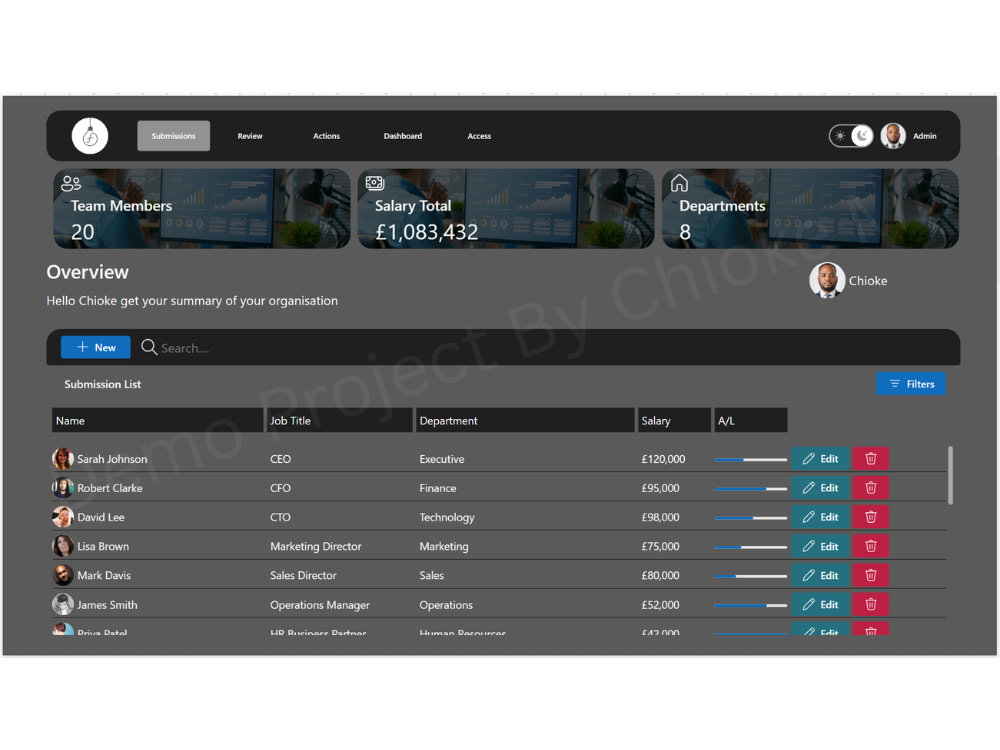This screenshot has height=750, width=1000.
Task: Click the Admin label
Action: pos(924,136)
